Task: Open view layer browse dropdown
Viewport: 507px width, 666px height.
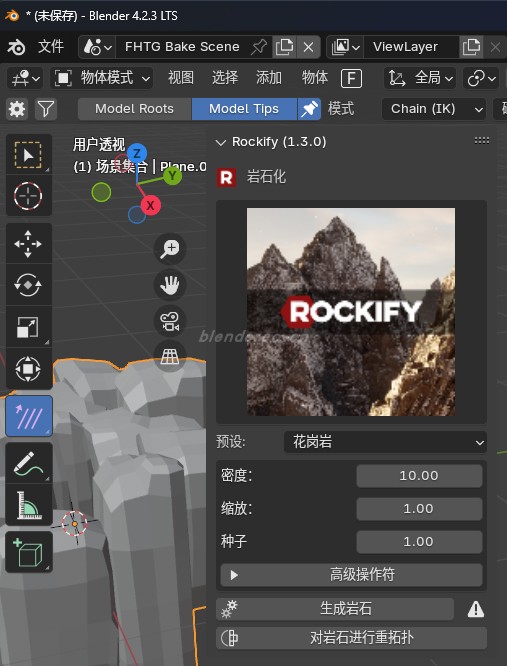Action: [346, 47]
